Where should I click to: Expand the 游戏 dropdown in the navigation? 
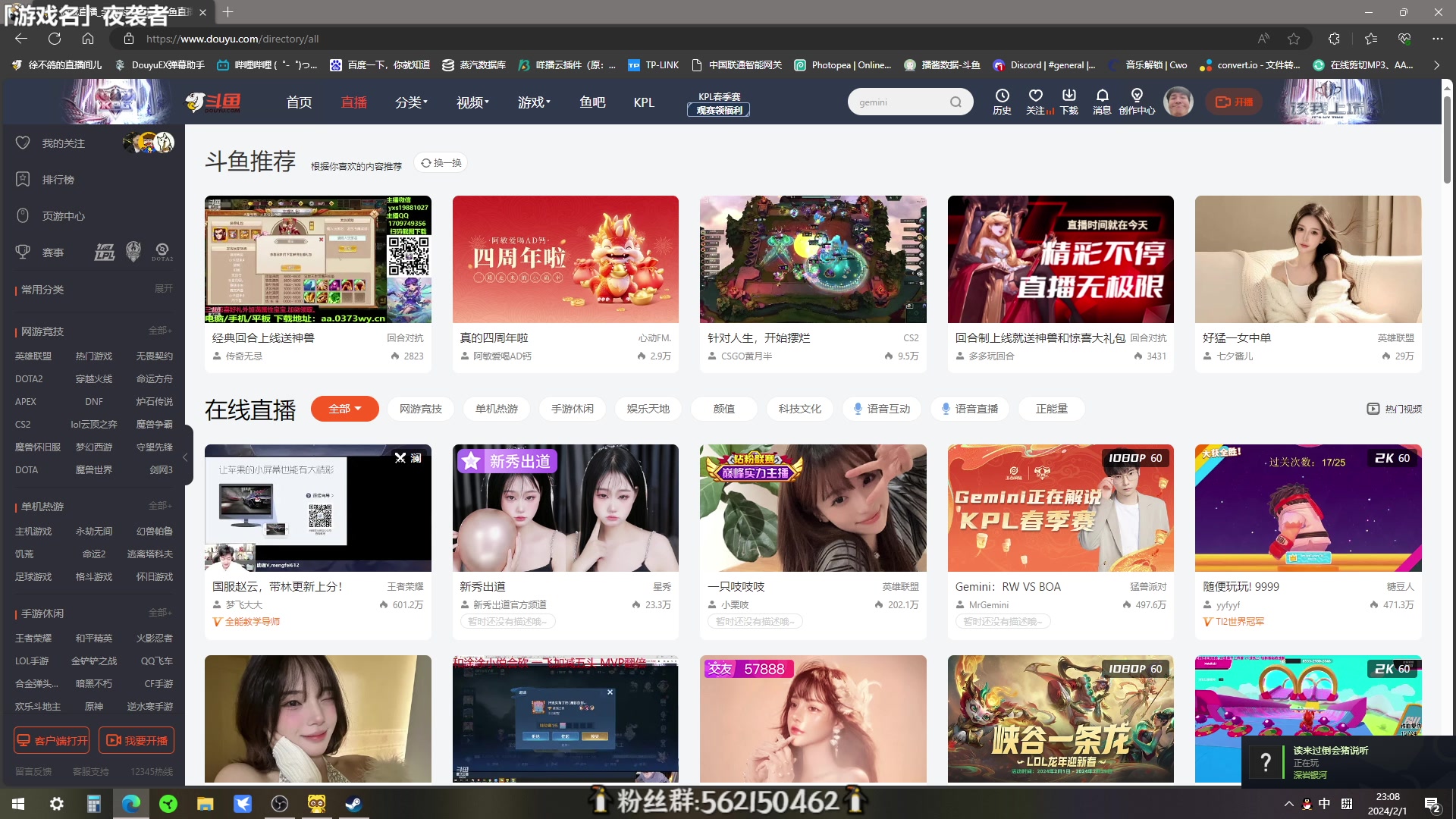[534, 102]
